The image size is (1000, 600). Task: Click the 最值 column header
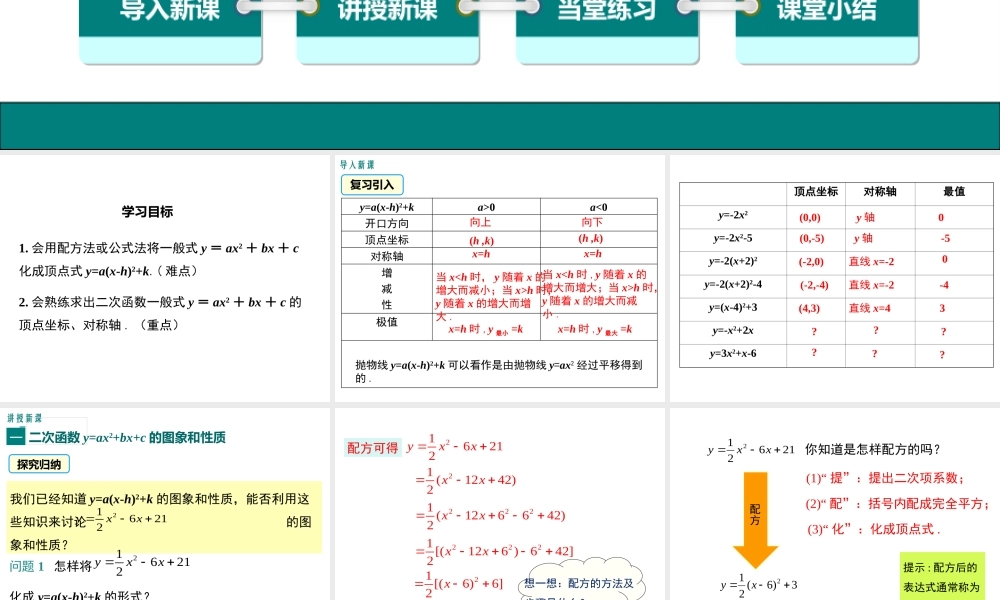click(x=954, y=191)
